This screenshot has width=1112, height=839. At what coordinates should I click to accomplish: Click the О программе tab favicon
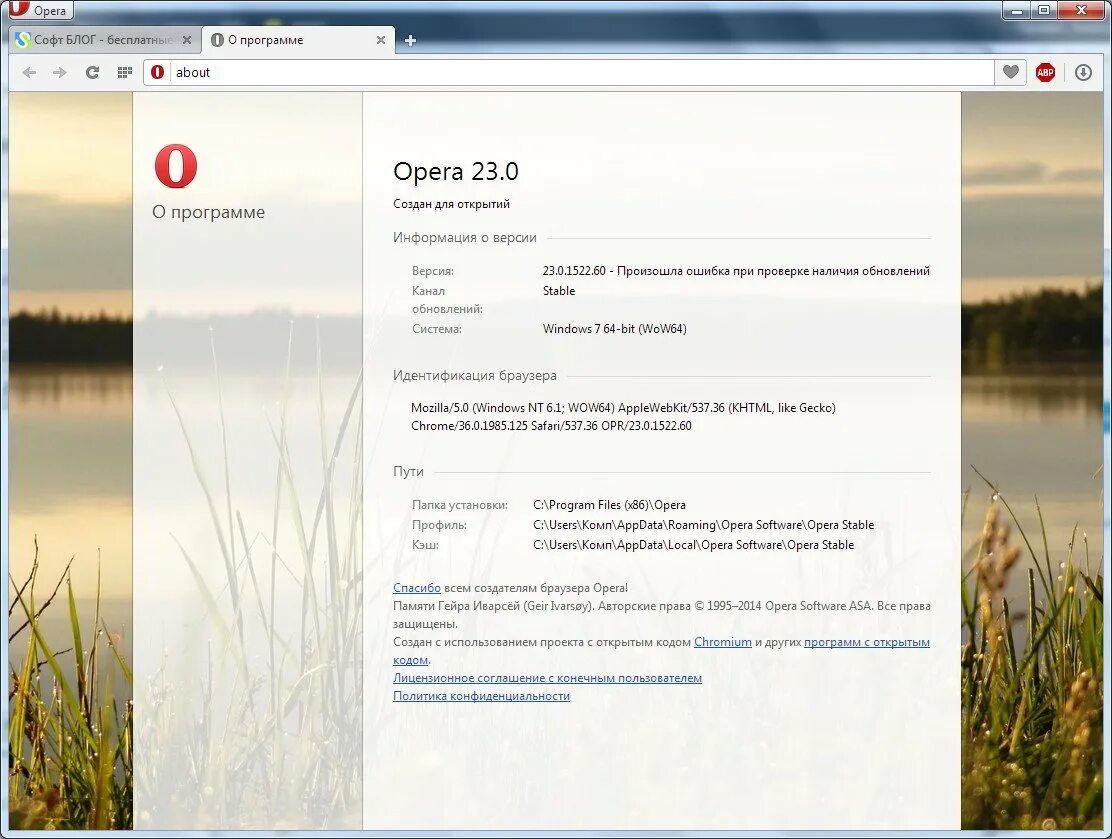pos(217,40)
